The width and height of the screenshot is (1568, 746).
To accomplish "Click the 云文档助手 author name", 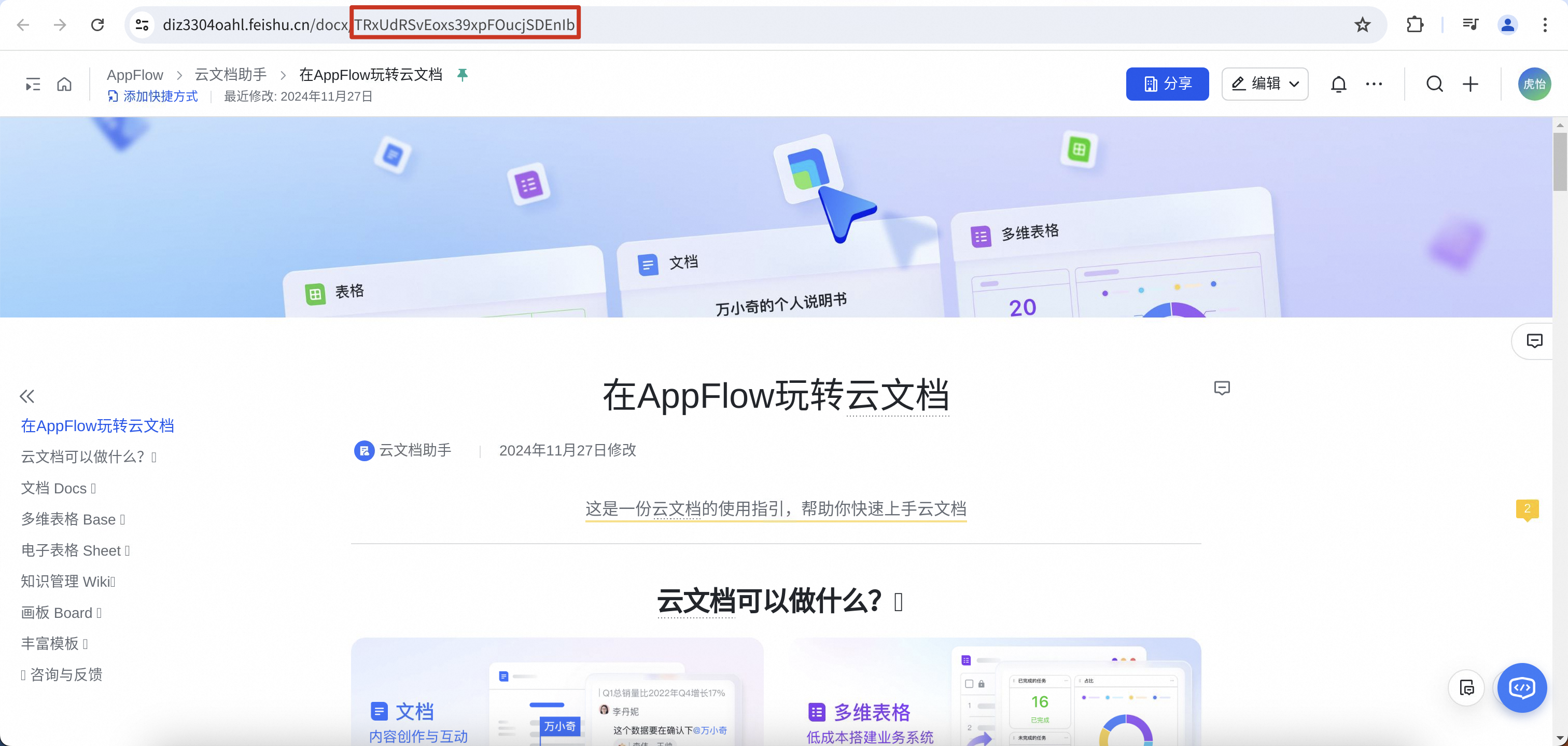I will point(415,450).
